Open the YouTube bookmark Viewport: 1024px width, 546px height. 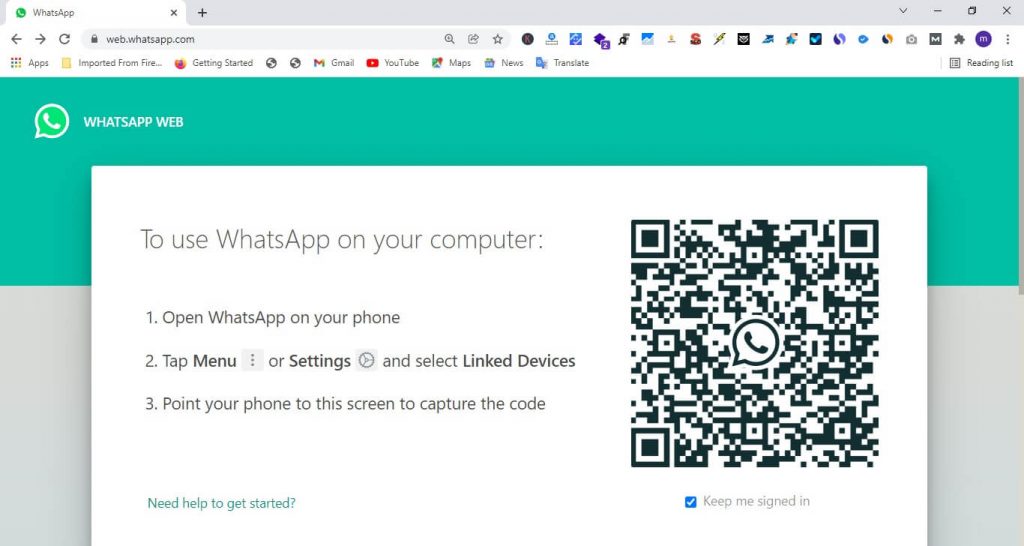392,63
